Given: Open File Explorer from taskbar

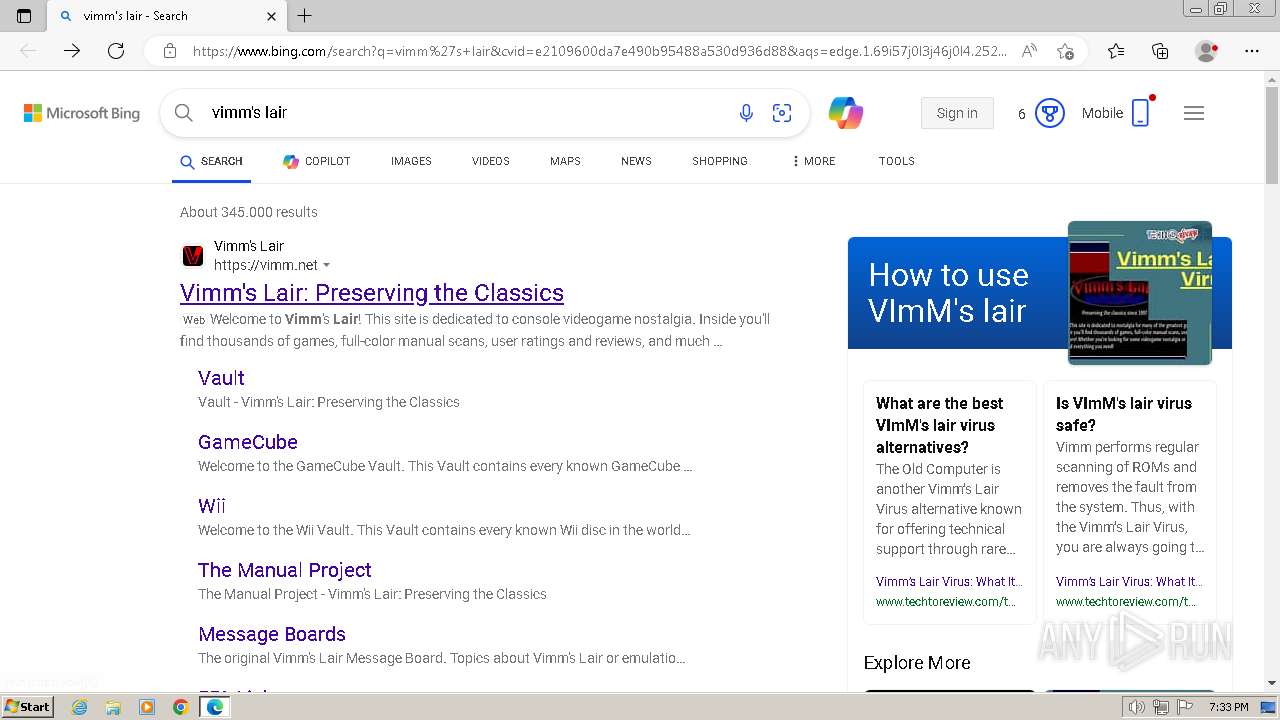Looking at the screenshot, I should pyautogui.click(x=113, y=707).
